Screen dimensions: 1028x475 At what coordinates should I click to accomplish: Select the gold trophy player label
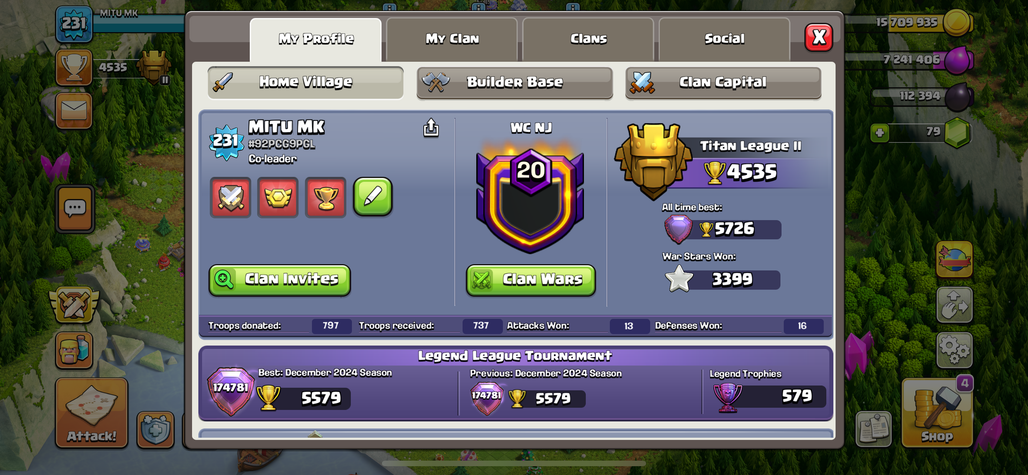pos(325,197)
